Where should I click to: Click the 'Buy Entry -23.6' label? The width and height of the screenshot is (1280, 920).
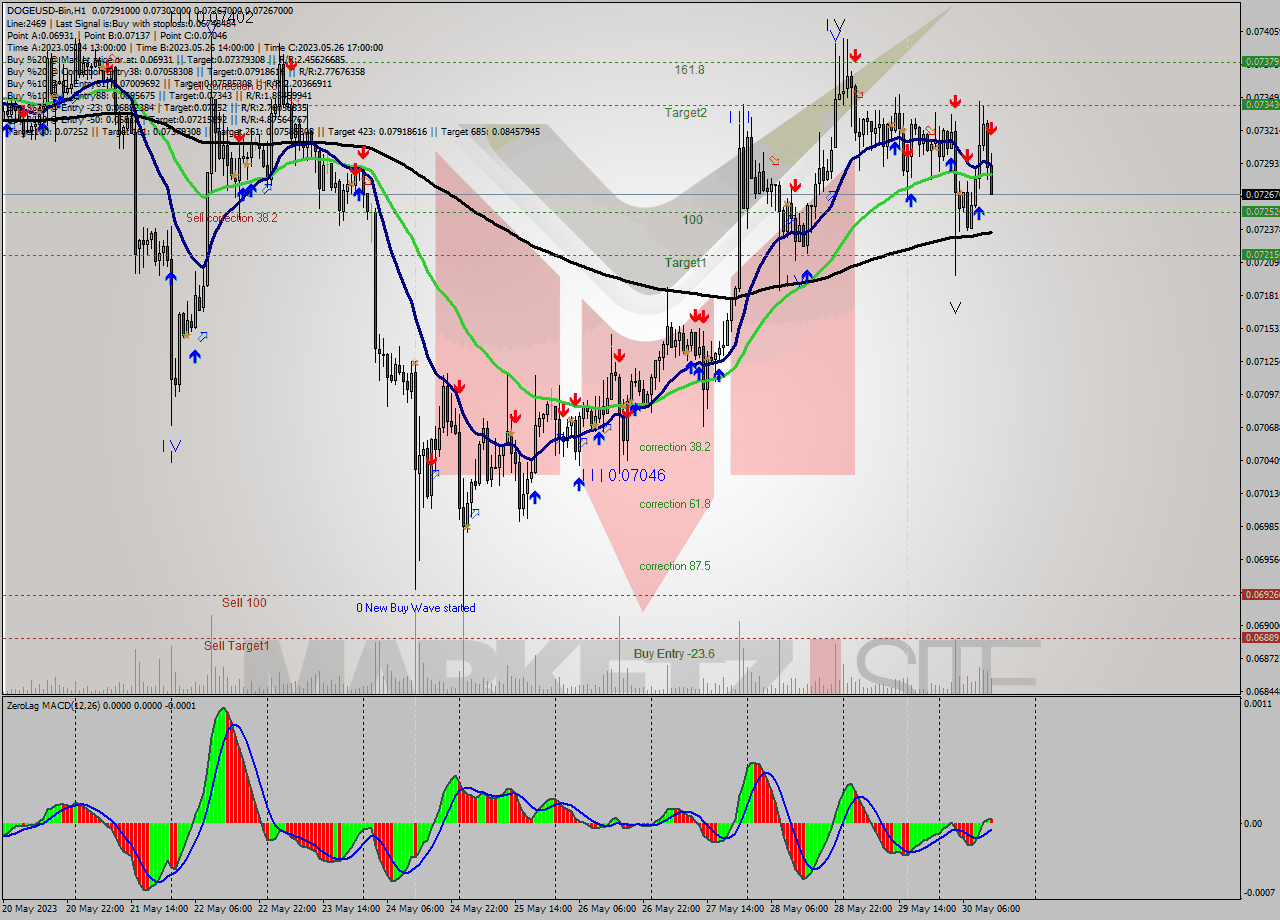click(x=674, y=654)
